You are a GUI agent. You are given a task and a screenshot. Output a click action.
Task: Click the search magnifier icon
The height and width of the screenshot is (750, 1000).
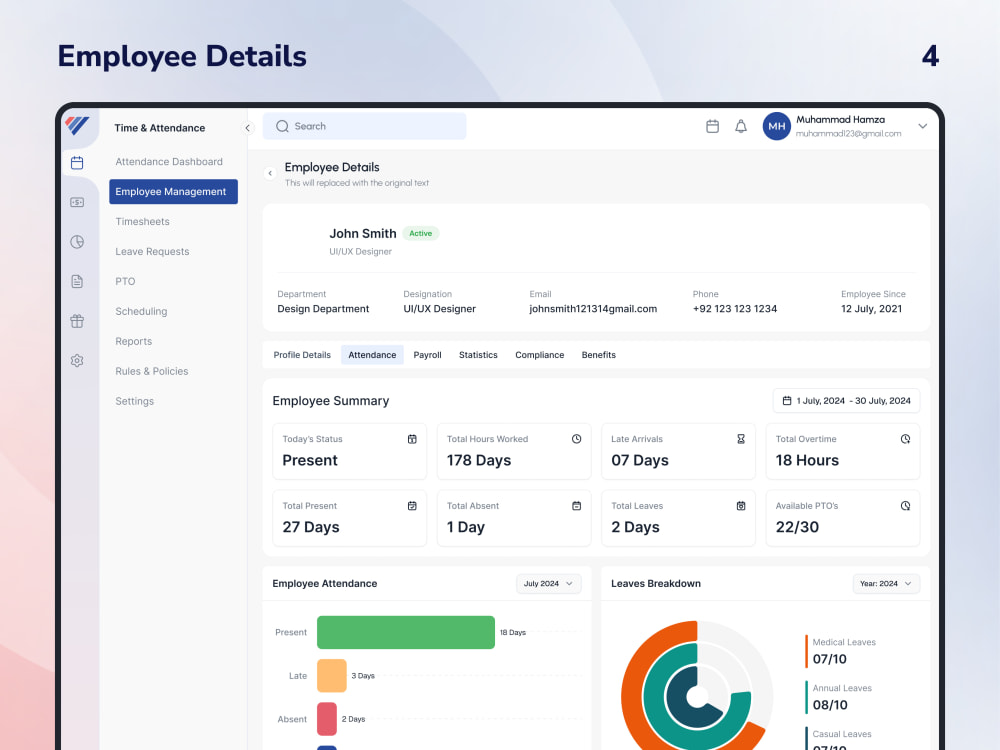pos(282,126)
